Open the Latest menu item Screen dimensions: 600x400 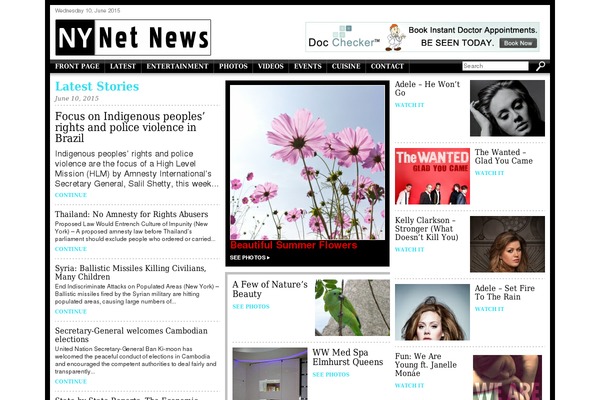click(x=123, y=66)
